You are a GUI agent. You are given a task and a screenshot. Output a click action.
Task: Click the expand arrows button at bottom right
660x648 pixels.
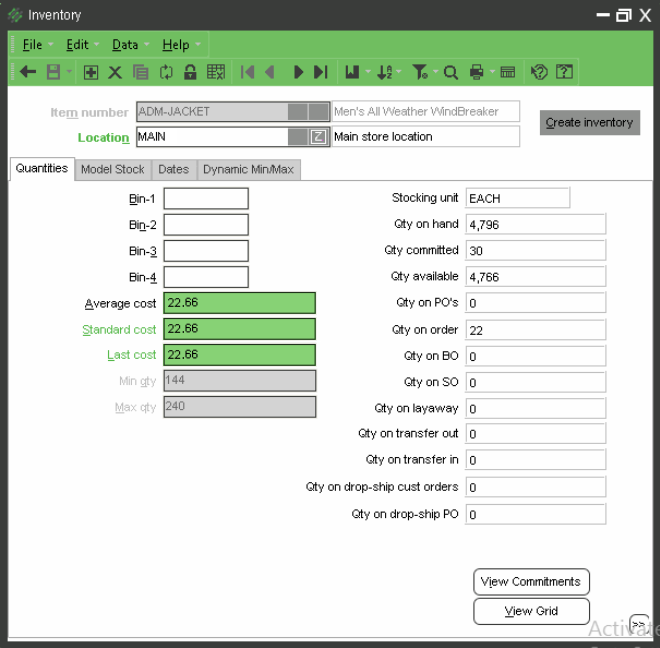[x=639, y=624]
